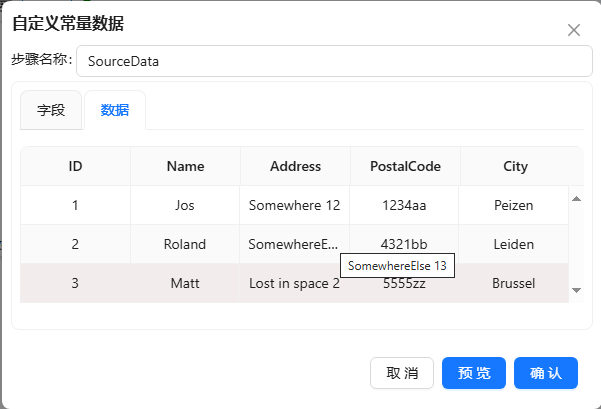Select the Jos name cell

pyautogui.click(x=185, y=205)
